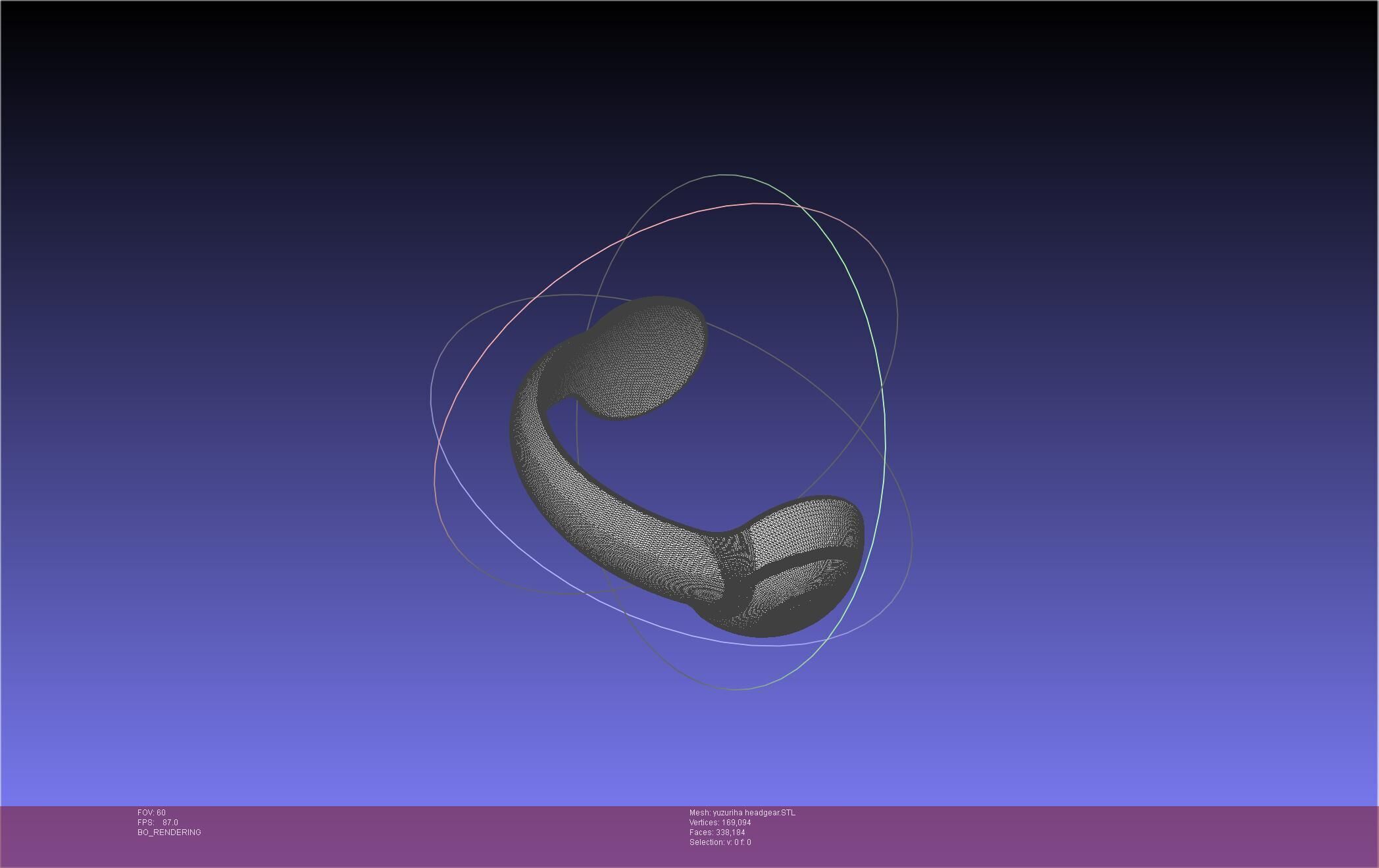
Task: Click the Vertices: 169,094 count text
Action: pyautogui.click(x=720, y=823)
